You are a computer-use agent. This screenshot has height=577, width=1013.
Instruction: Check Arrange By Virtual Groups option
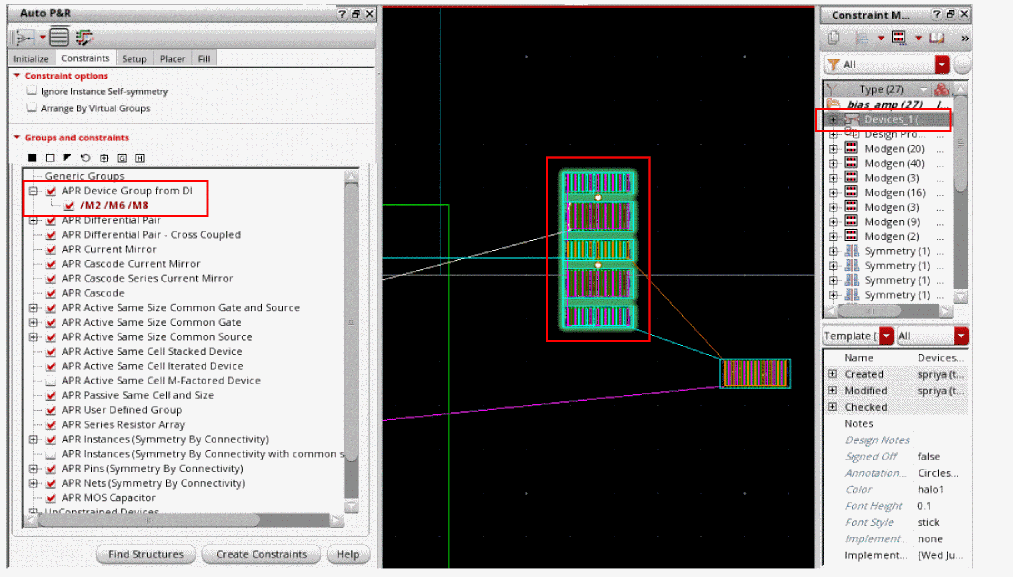point(32,108)
